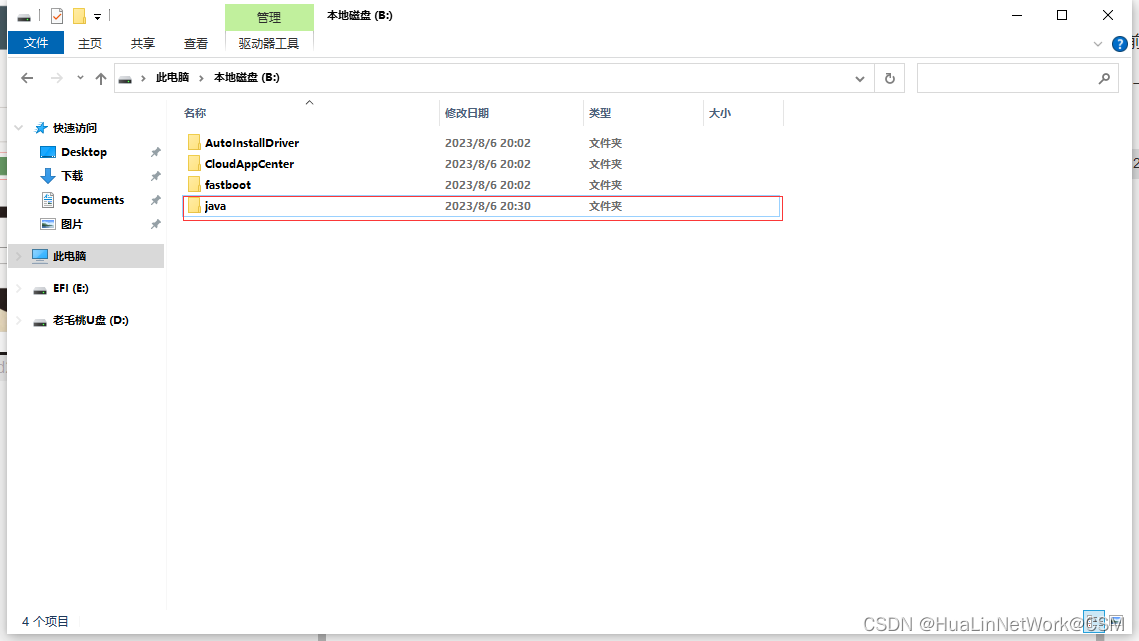Screen dimensions: 1139x641
Task: Click the title bar drive icon
Action: click(x=24, y=17)
